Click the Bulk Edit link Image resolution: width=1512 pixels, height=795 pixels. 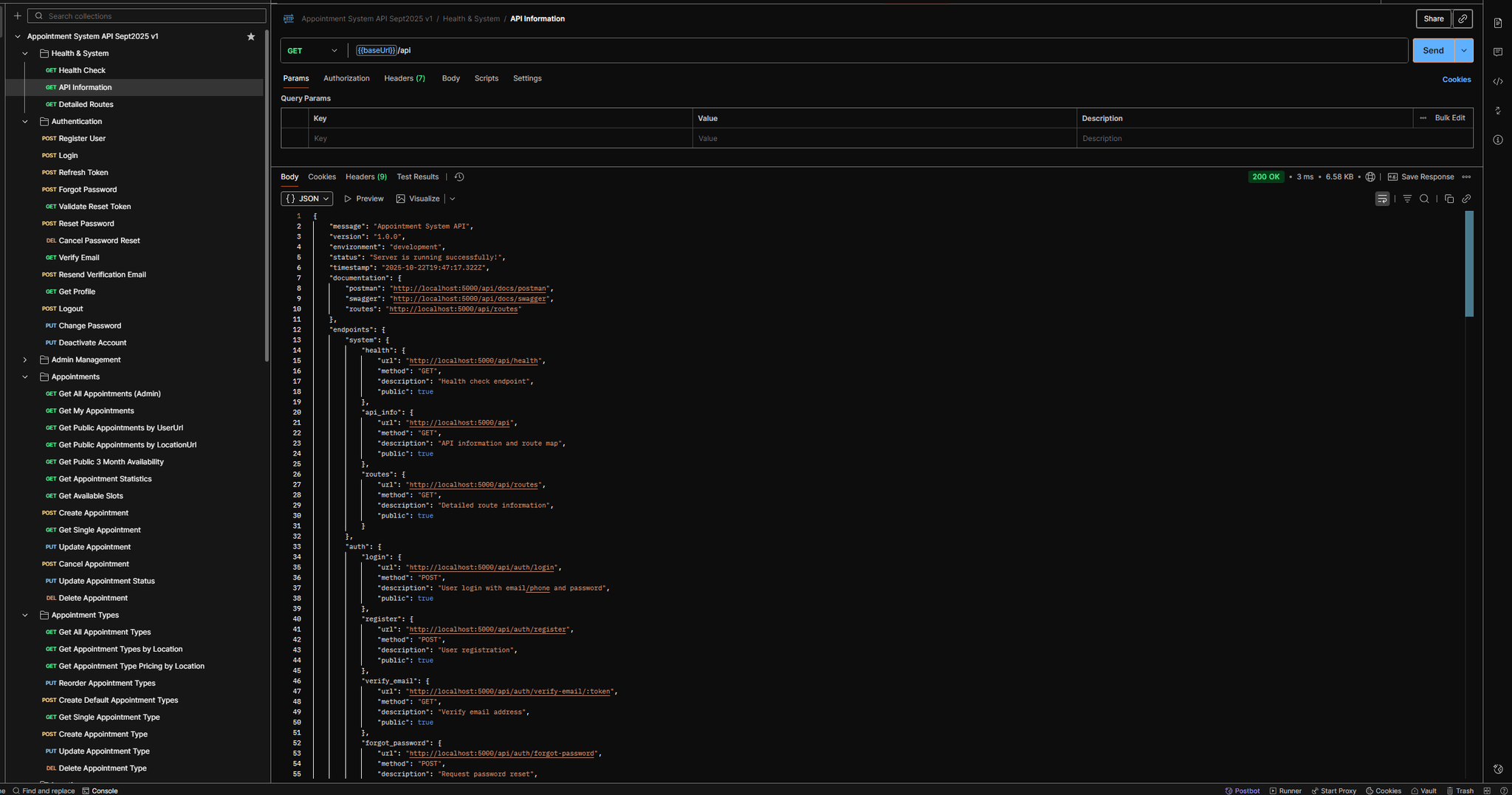(x=1449, y=118)
